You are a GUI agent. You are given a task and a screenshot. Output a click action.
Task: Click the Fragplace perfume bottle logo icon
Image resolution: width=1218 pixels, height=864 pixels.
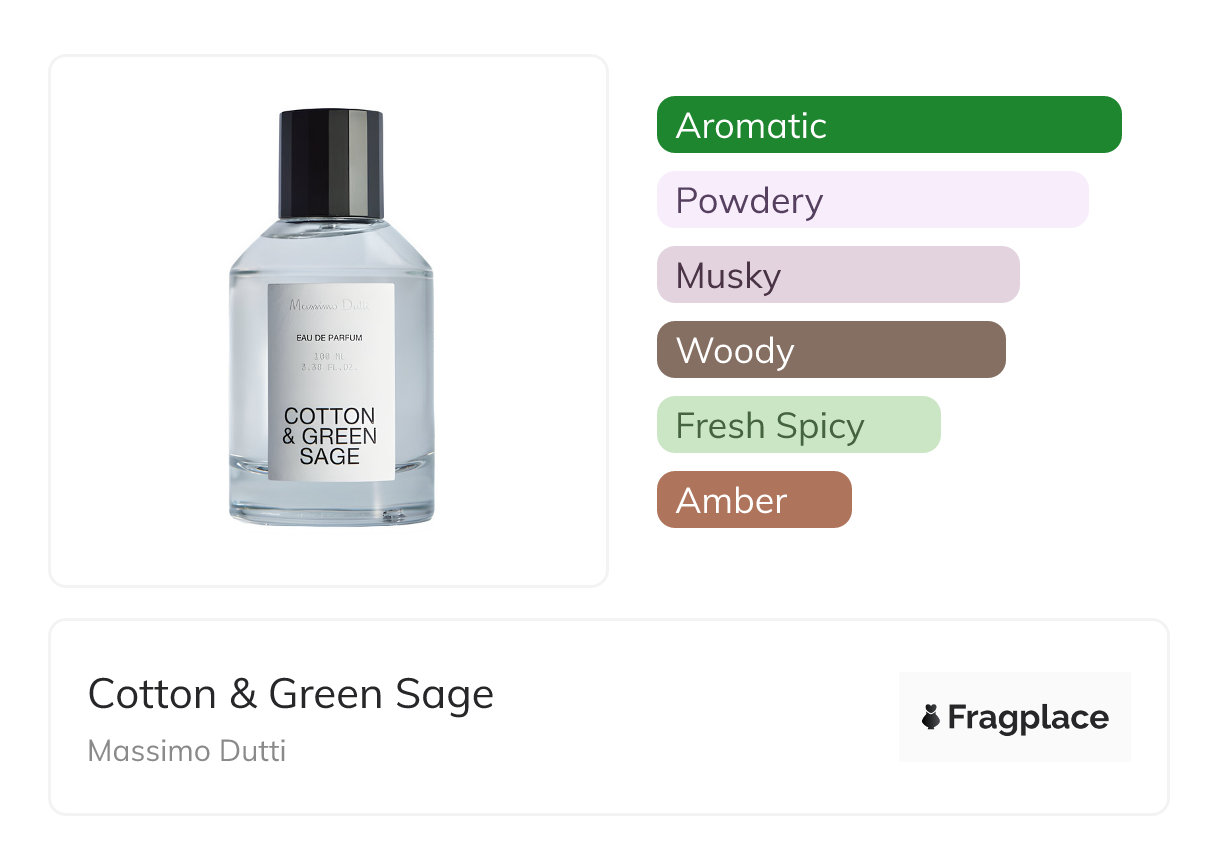(x=931, y=717)
